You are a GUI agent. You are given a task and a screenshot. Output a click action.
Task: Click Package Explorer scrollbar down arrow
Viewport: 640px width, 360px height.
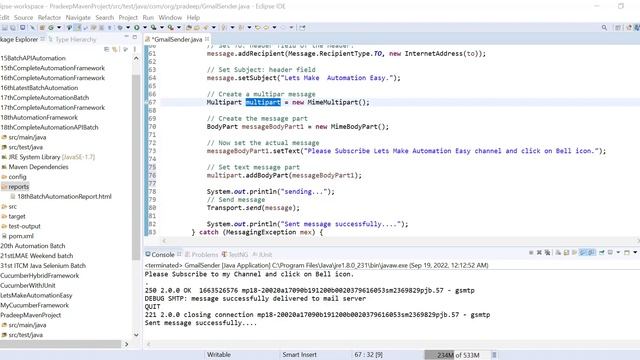coord(136,335)
